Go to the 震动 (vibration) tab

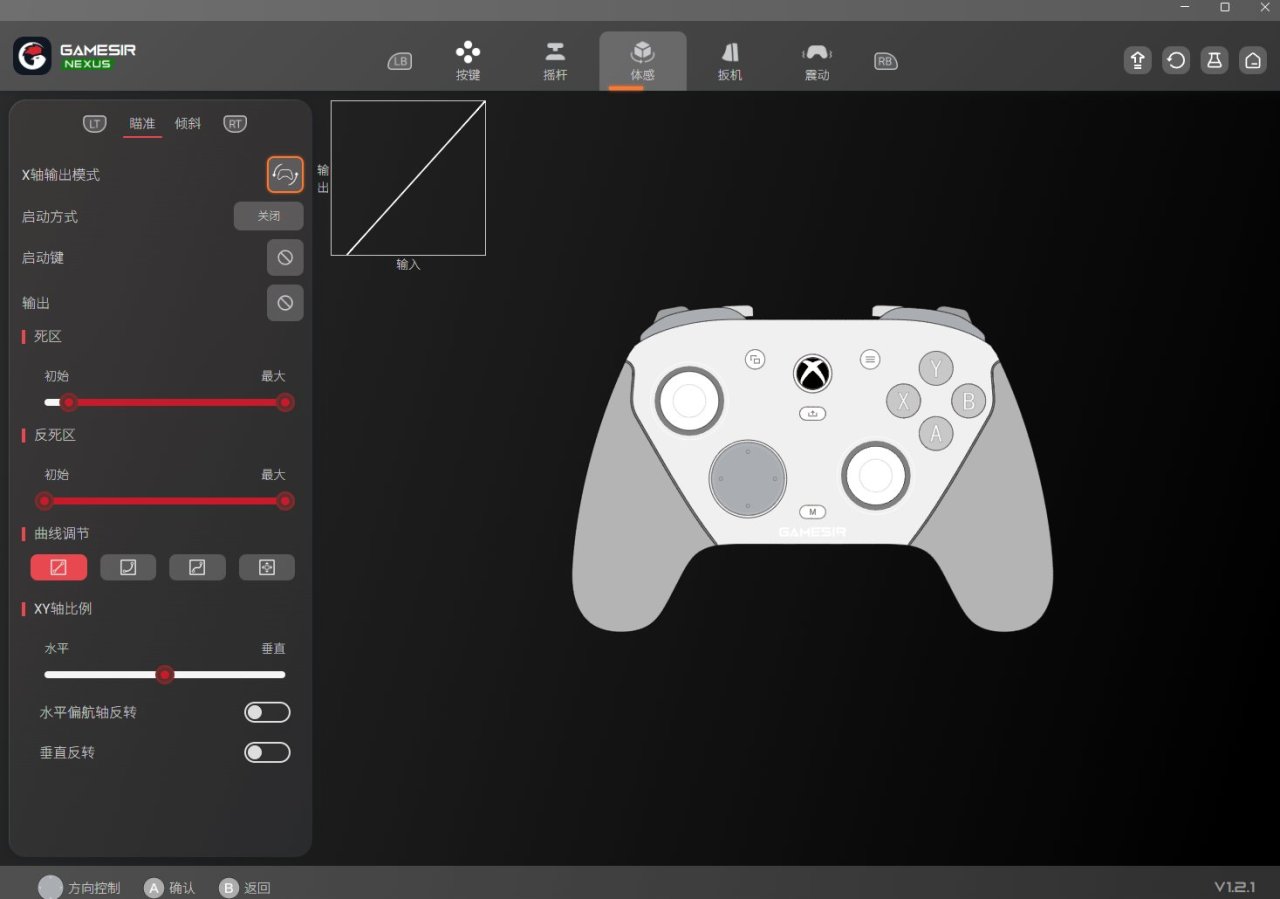coord(817,61)
